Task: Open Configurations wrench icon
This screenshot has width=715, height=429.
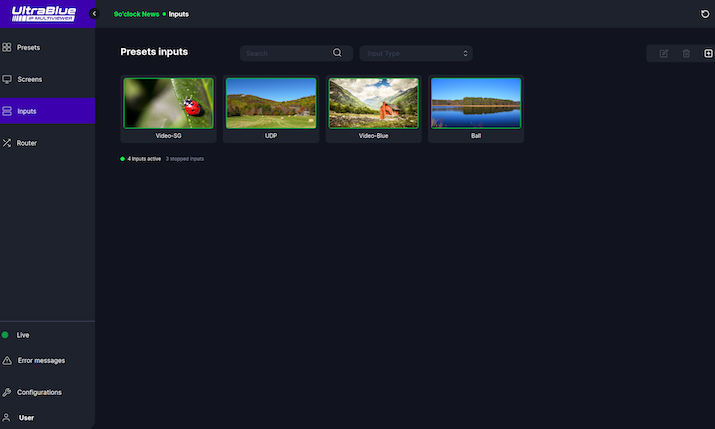Action: point(7,392)
